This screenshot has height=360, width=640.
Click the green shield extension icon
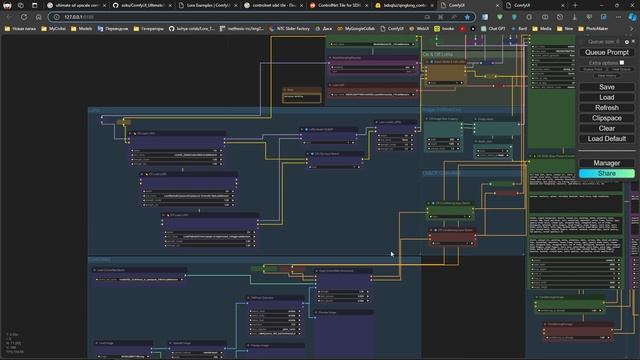click(500, 17)
